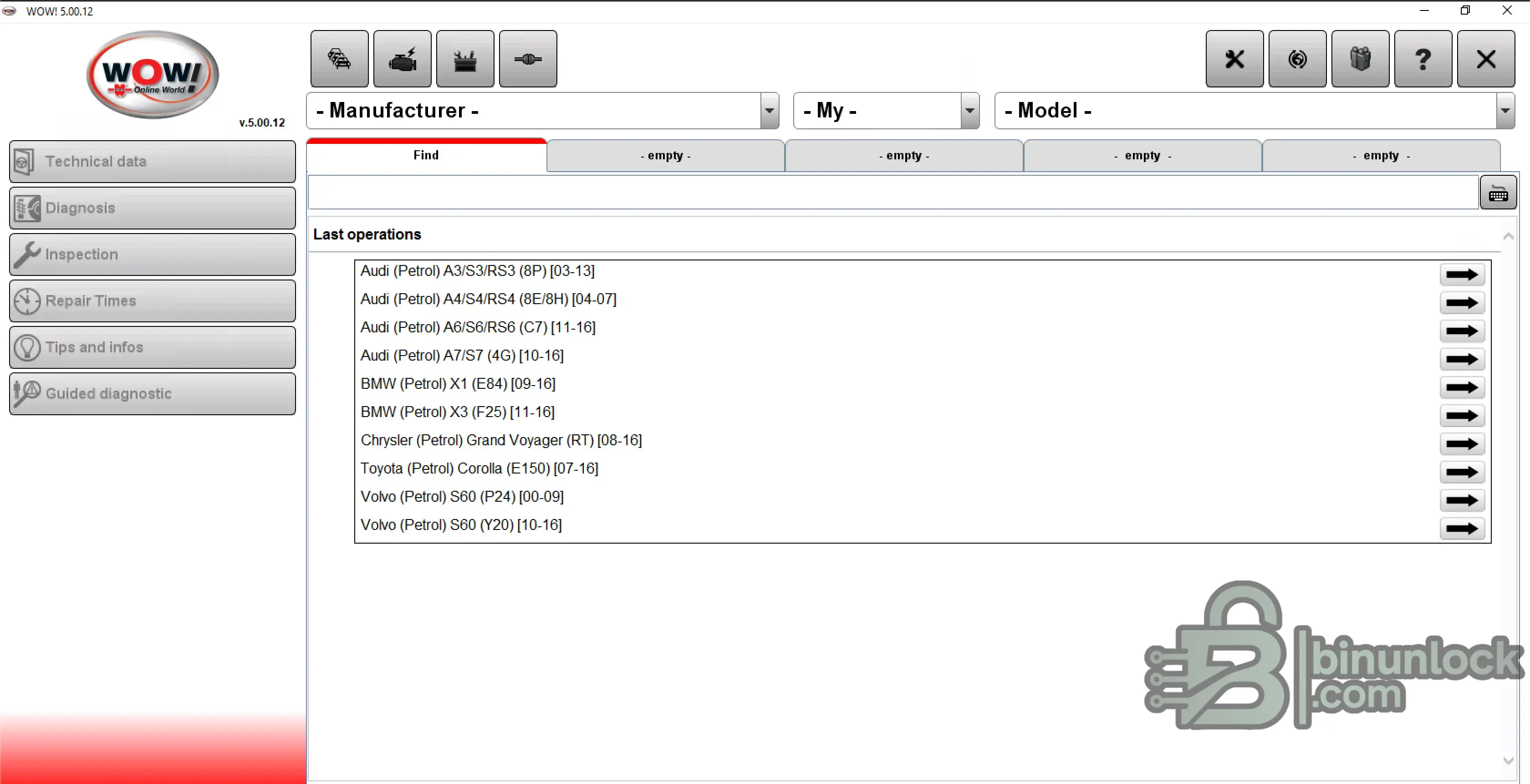Image resolution: width=1530 pixels, height=784 pixels.
Task: Open the vehicle selection toolbar icon
Action: [x=339, y=59]
